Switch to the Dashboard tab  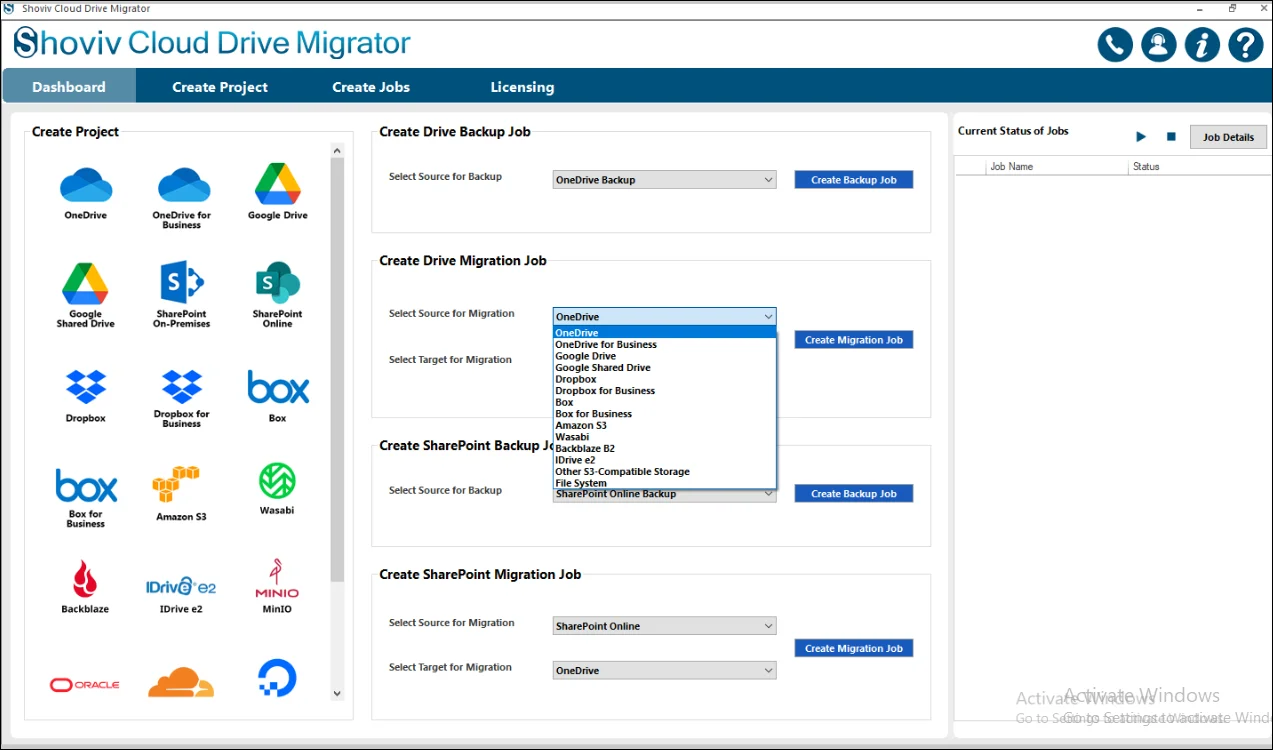(69, 87)
